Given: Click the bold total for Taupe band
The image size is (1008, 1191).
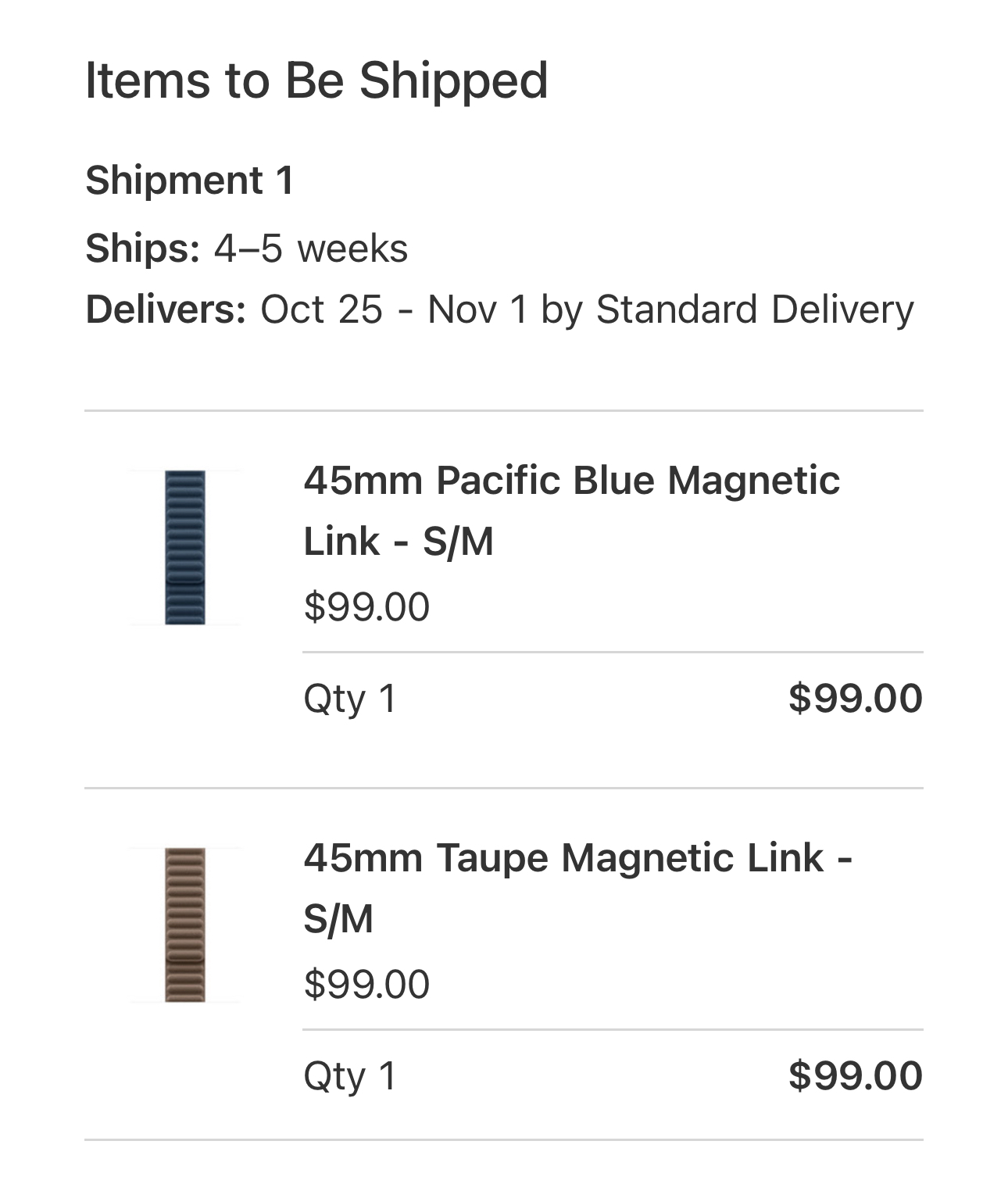Looking at the screenshot, I should [855, 1075].
